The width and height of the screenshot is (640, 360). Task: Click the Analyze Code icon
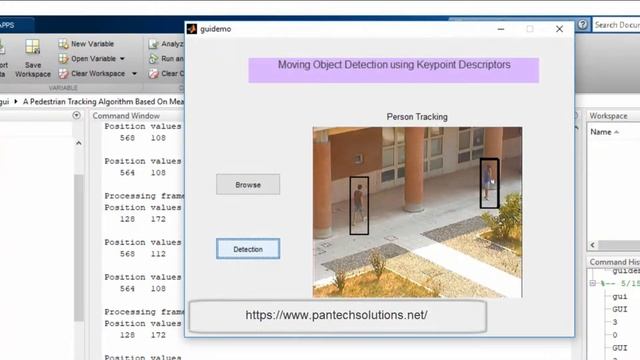pos(153,44)
